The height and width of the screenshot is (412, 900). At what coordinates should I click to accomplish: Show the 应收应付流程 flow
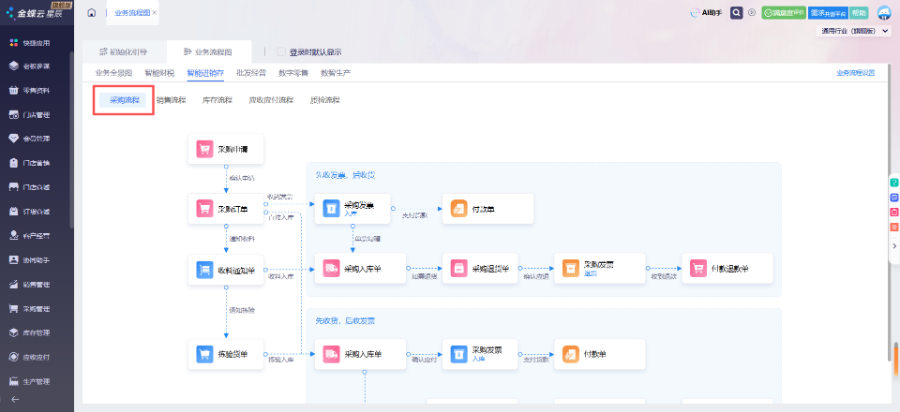coord(271,100)
